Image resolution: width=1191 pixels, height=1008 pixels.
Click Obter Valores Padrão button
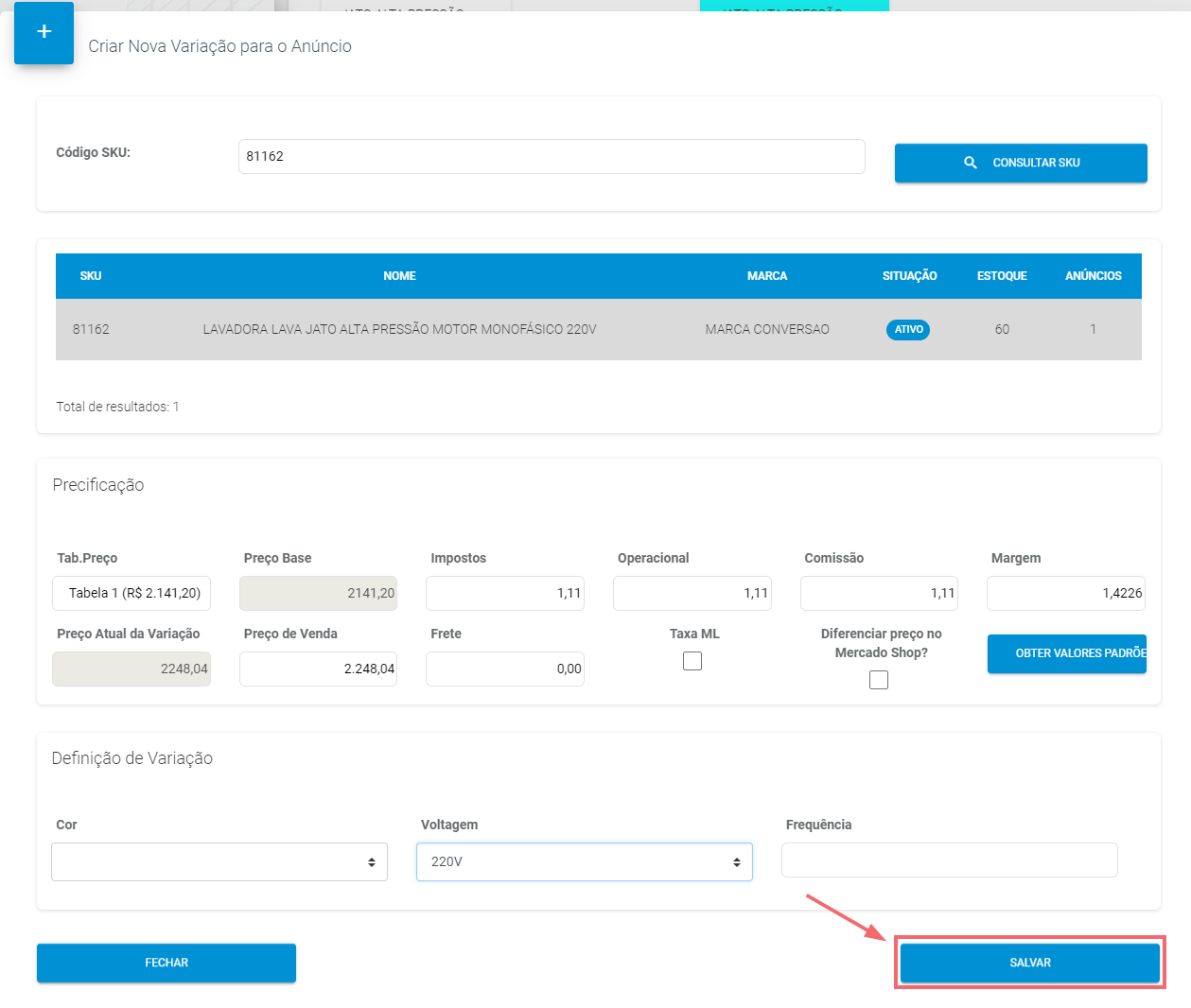point(1067,653)
